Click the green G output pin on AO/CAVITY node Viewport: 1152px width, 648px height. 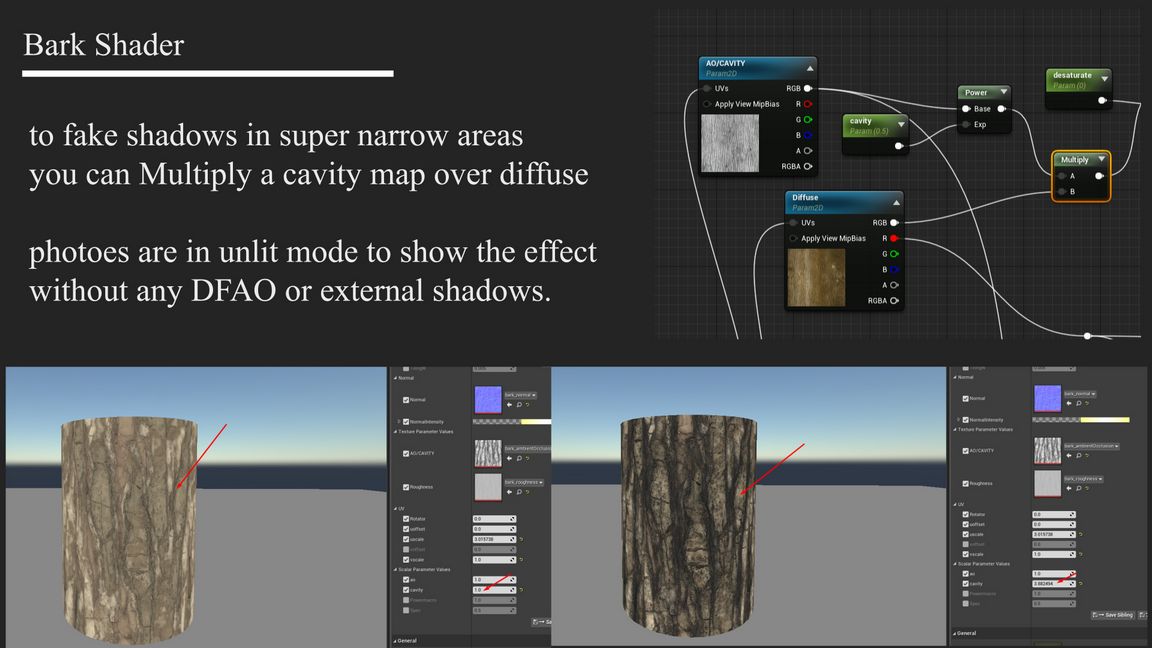[808, 120]
